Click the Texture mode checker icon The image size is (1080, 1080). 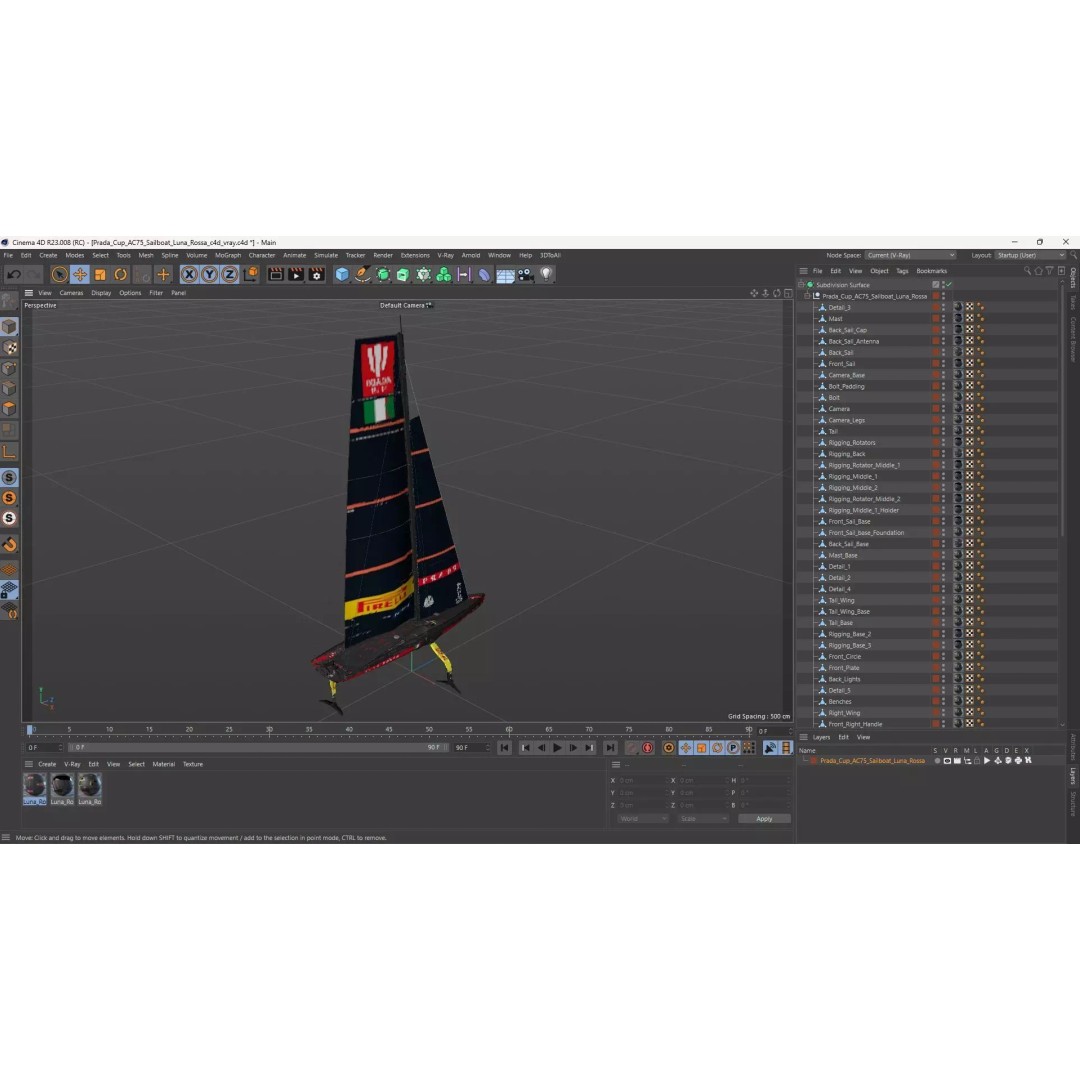point(9,347)
